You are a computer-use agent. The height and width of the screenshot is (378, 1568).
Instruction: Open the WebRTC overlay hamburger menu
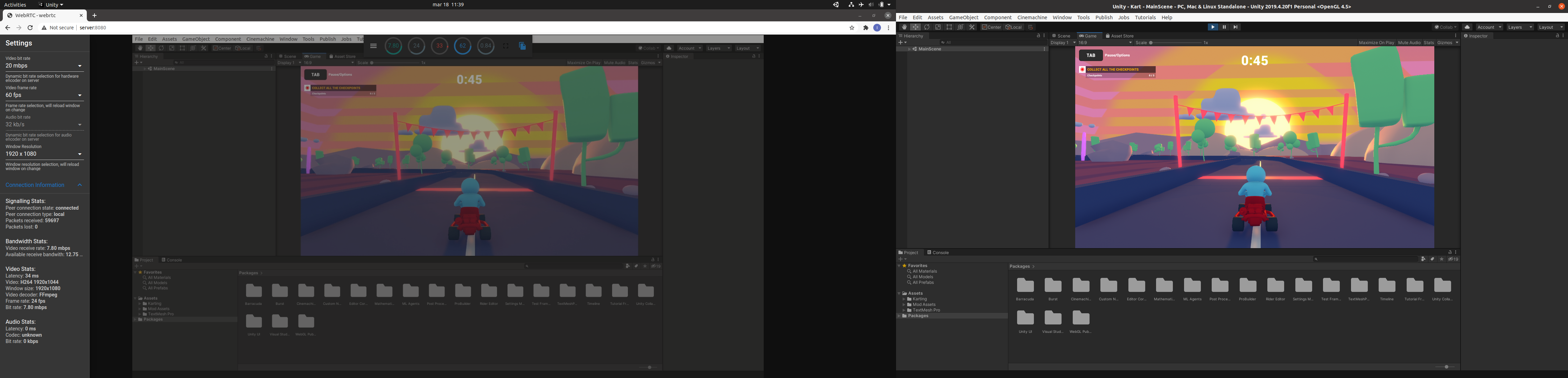tap(373, 45)
